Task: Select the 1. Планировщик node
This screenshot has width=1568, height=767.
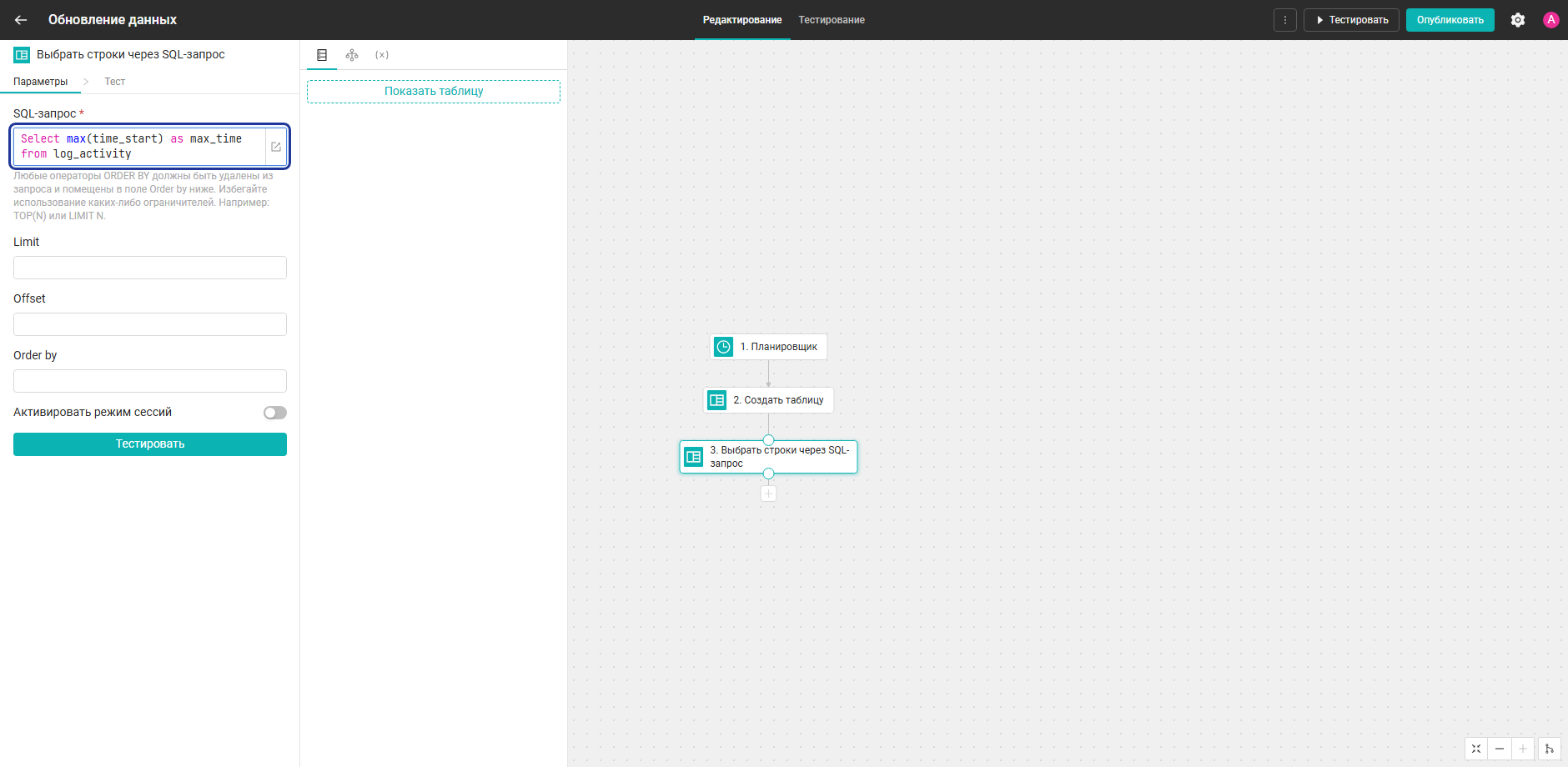Action: [768, 347]
